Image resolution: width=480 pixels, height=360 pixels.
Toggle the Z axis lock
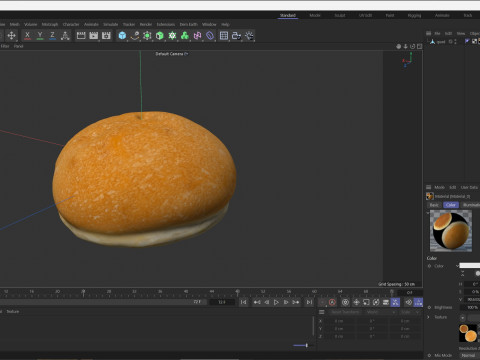pyautogui.click(x=52, y=35)
